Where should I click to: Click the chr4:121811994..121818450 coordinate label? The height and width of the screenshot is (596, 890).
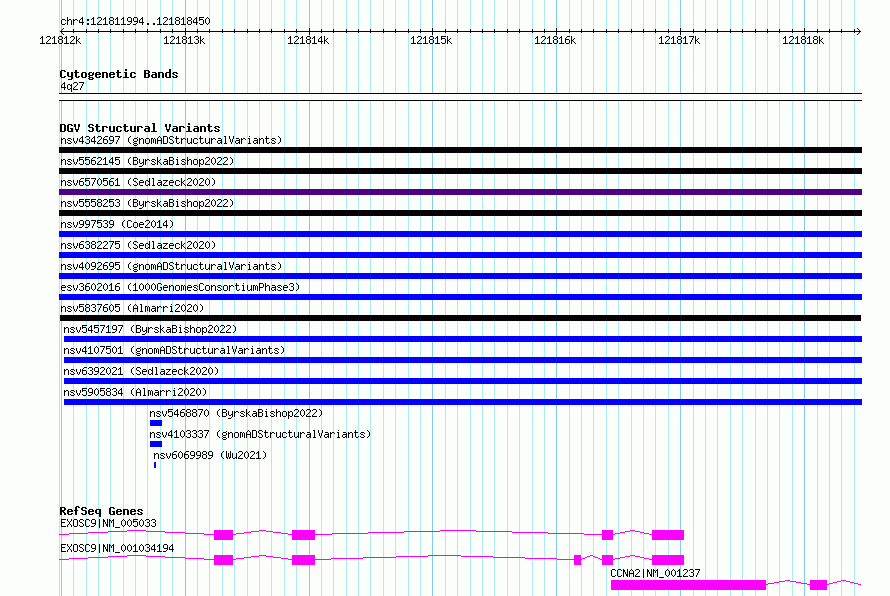coord(135,22)
